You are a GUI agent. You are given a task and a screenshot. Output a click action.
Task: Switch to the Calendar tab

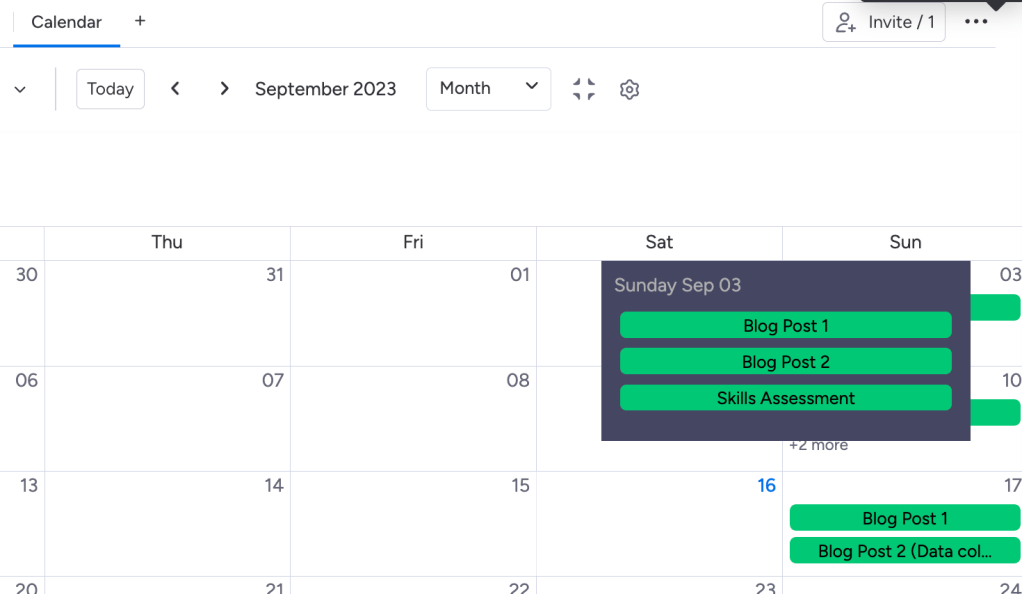pyautogui.click(x=66, y=22)
